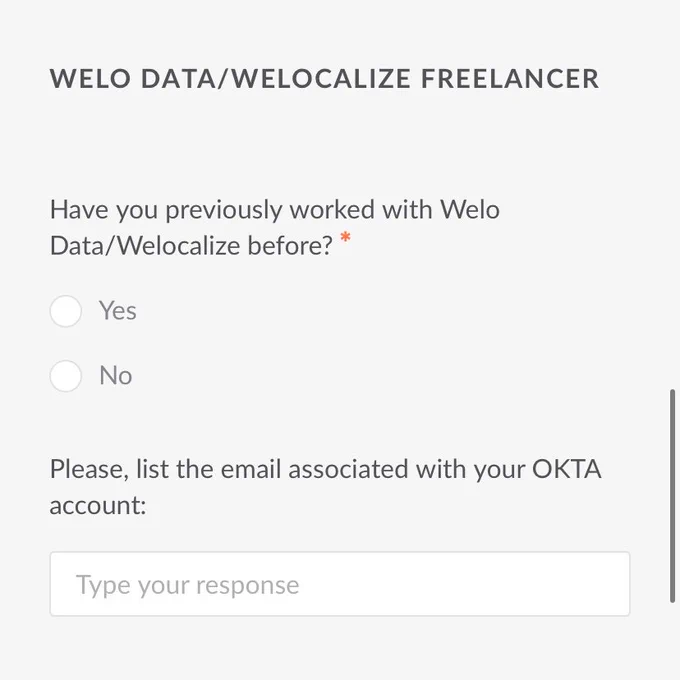Select the Yes radio button

pos(65,311)
